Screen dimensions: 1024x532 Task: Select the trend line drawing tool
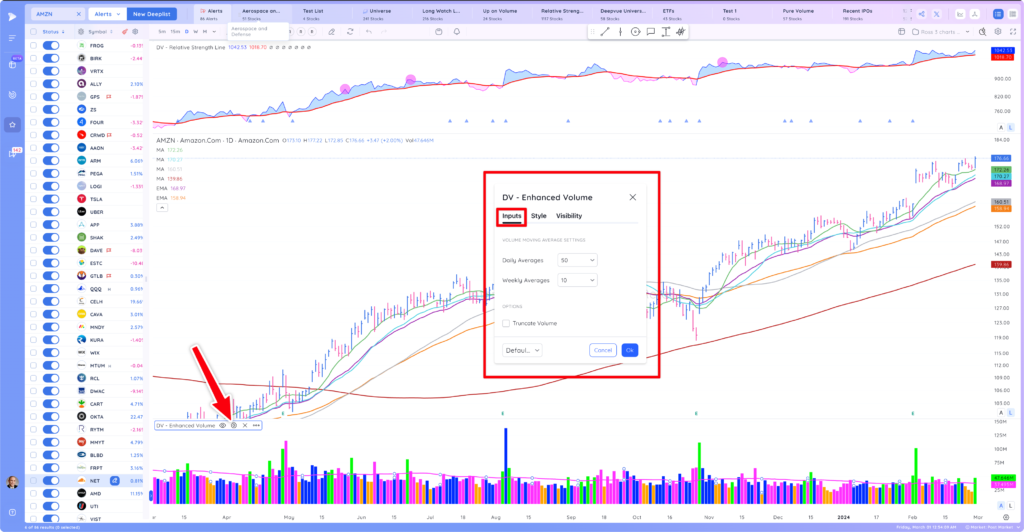point(605,31)
